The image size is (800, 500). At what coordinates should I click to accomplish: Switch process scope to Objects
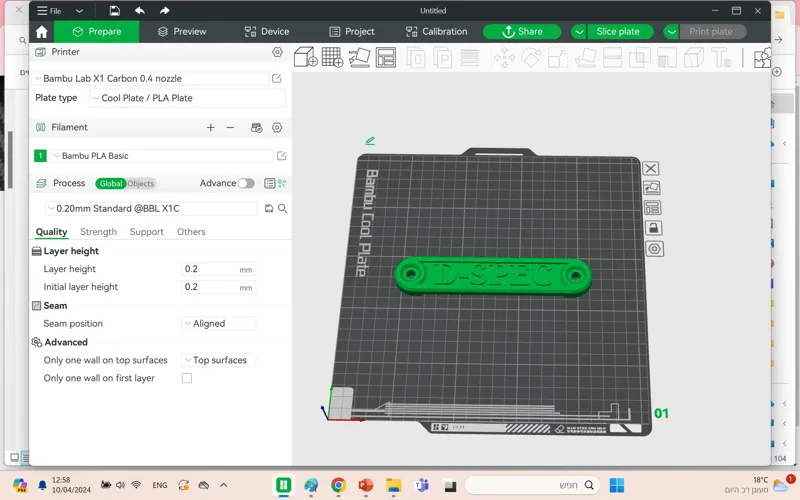(x=140, y=184)
